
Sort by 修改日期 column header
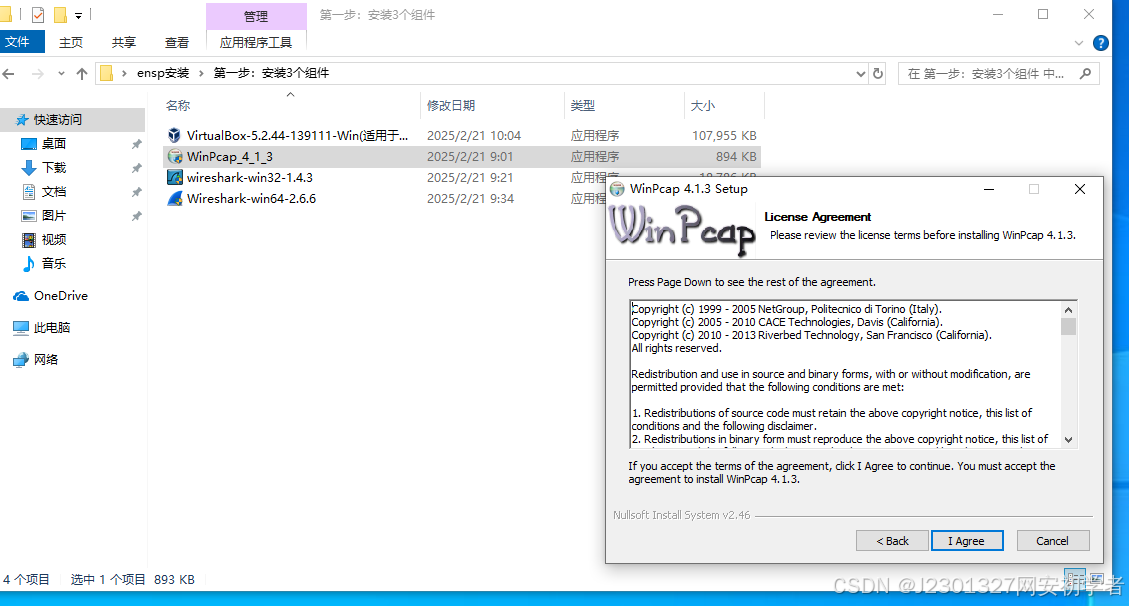pyautogui.click(x=451, y=106)
